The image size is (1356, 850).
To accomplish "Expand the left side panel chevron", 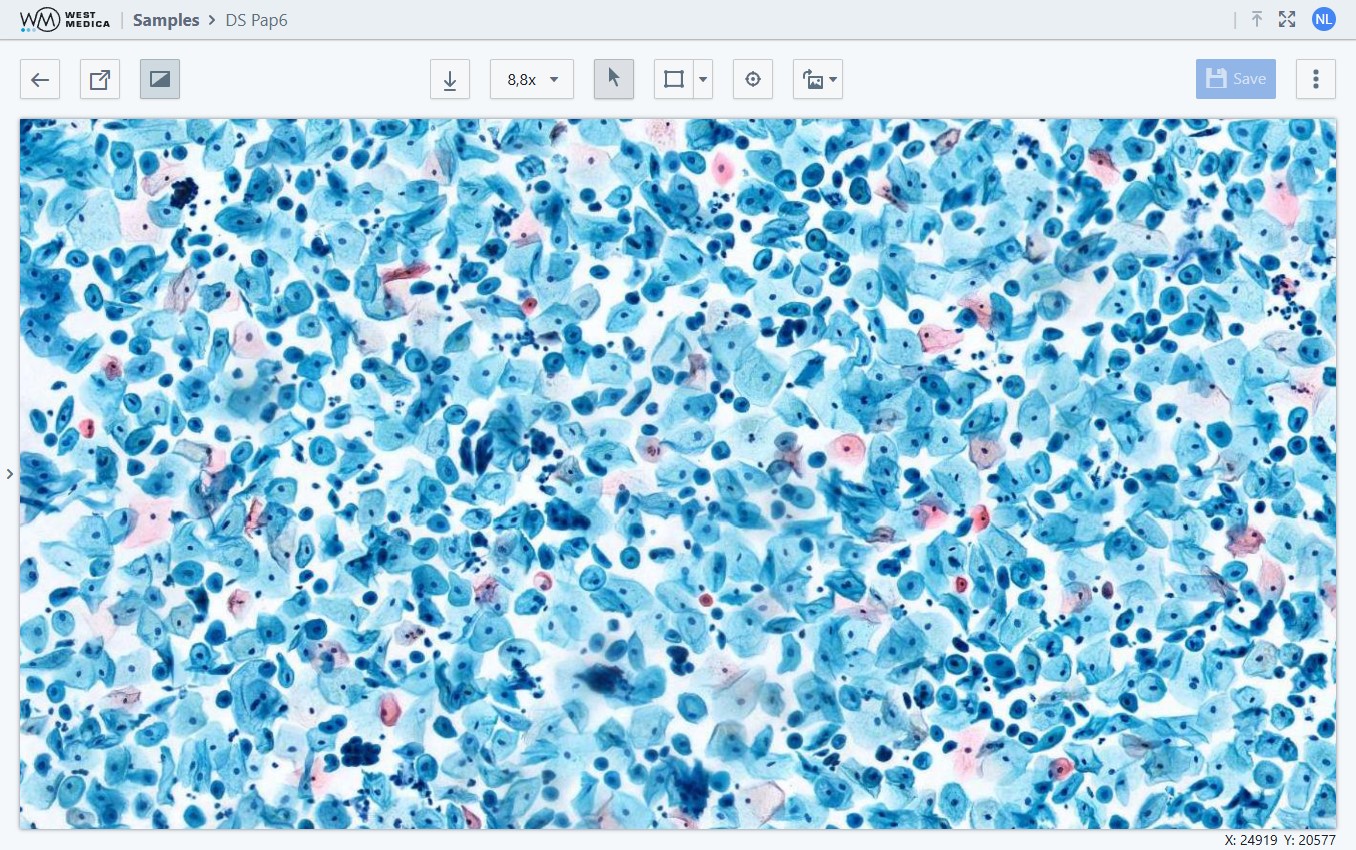I will coord(10,474).
